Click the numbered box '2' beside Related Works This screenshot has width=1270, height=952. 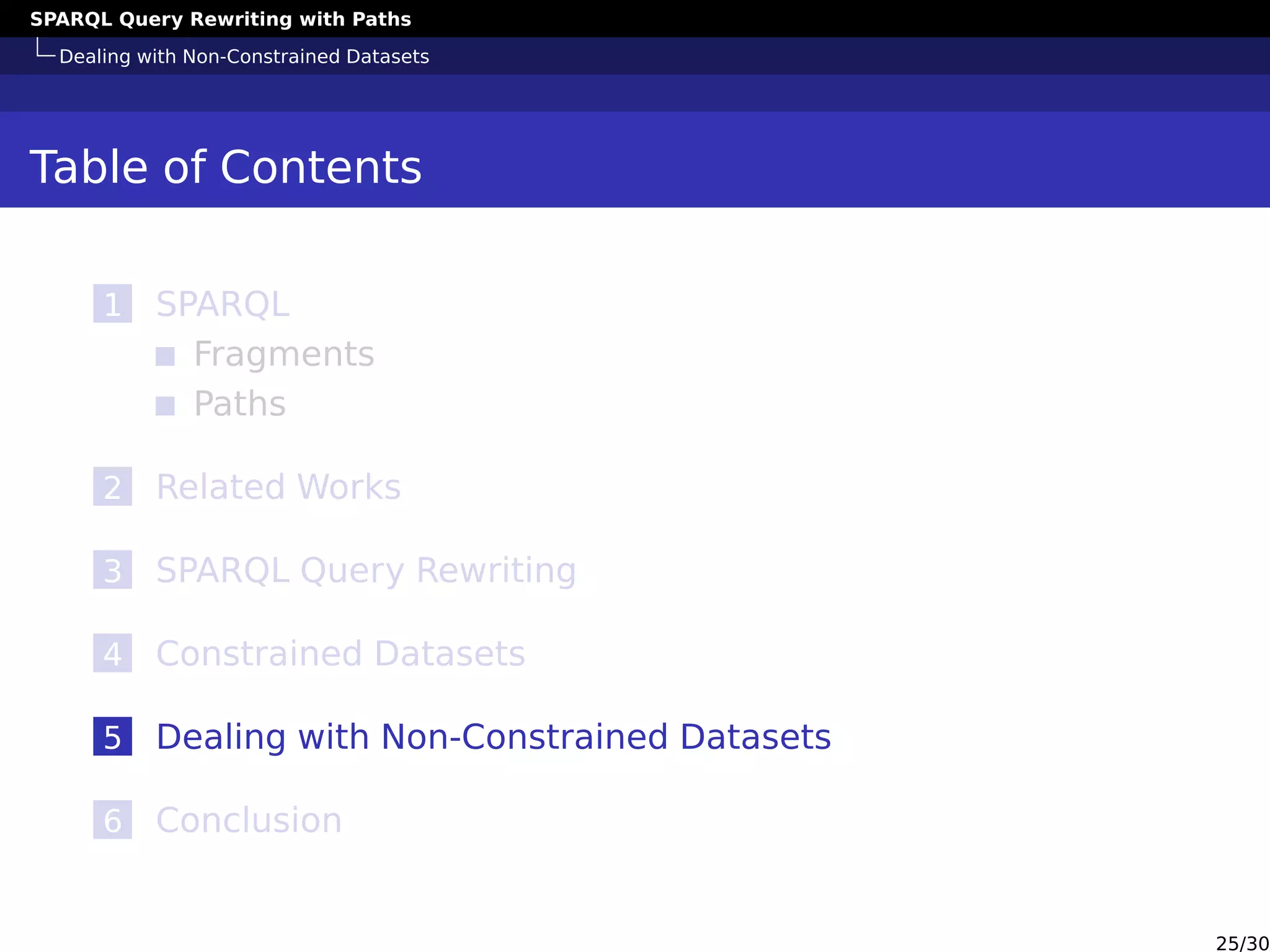[112, 487]
